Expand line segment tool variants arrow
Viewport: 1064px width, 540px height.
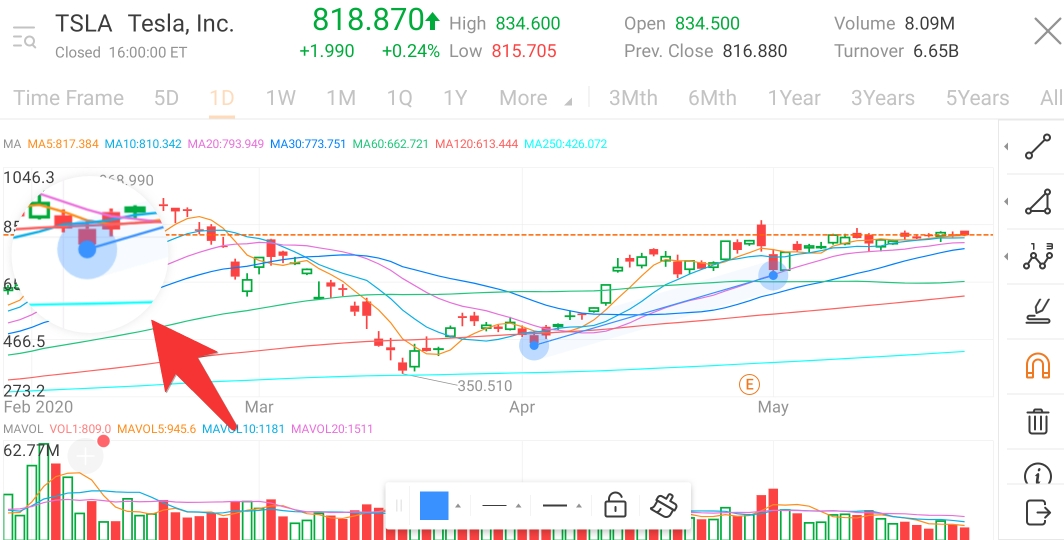click(1006, 147)
